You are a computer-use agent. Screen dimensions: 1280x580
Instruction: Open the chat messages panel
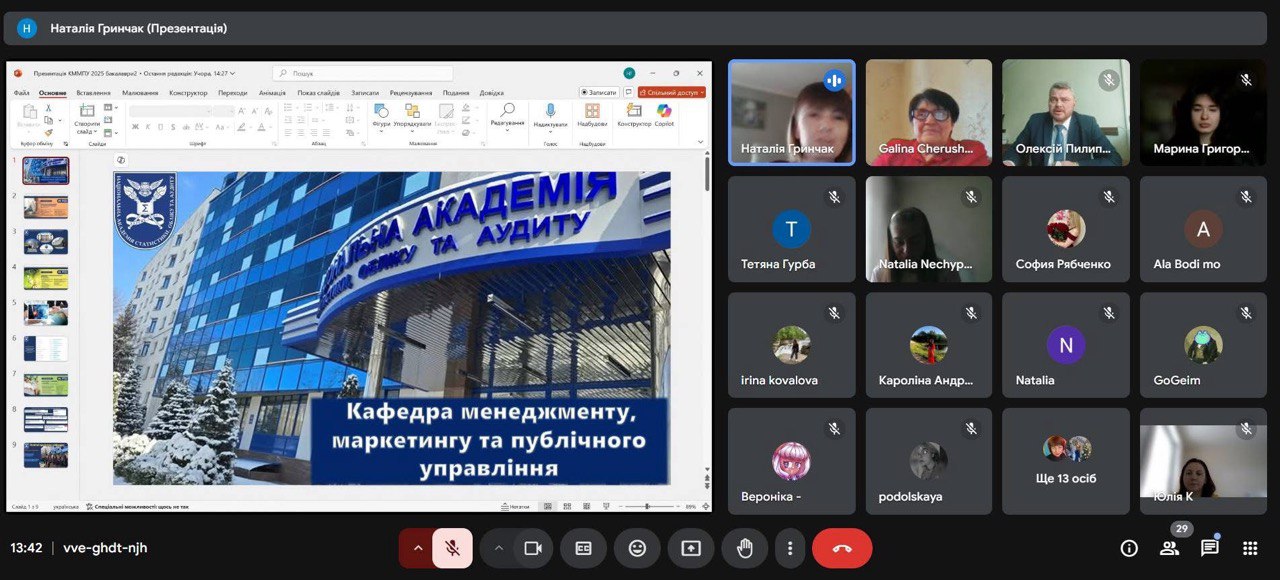[1210, 548]
